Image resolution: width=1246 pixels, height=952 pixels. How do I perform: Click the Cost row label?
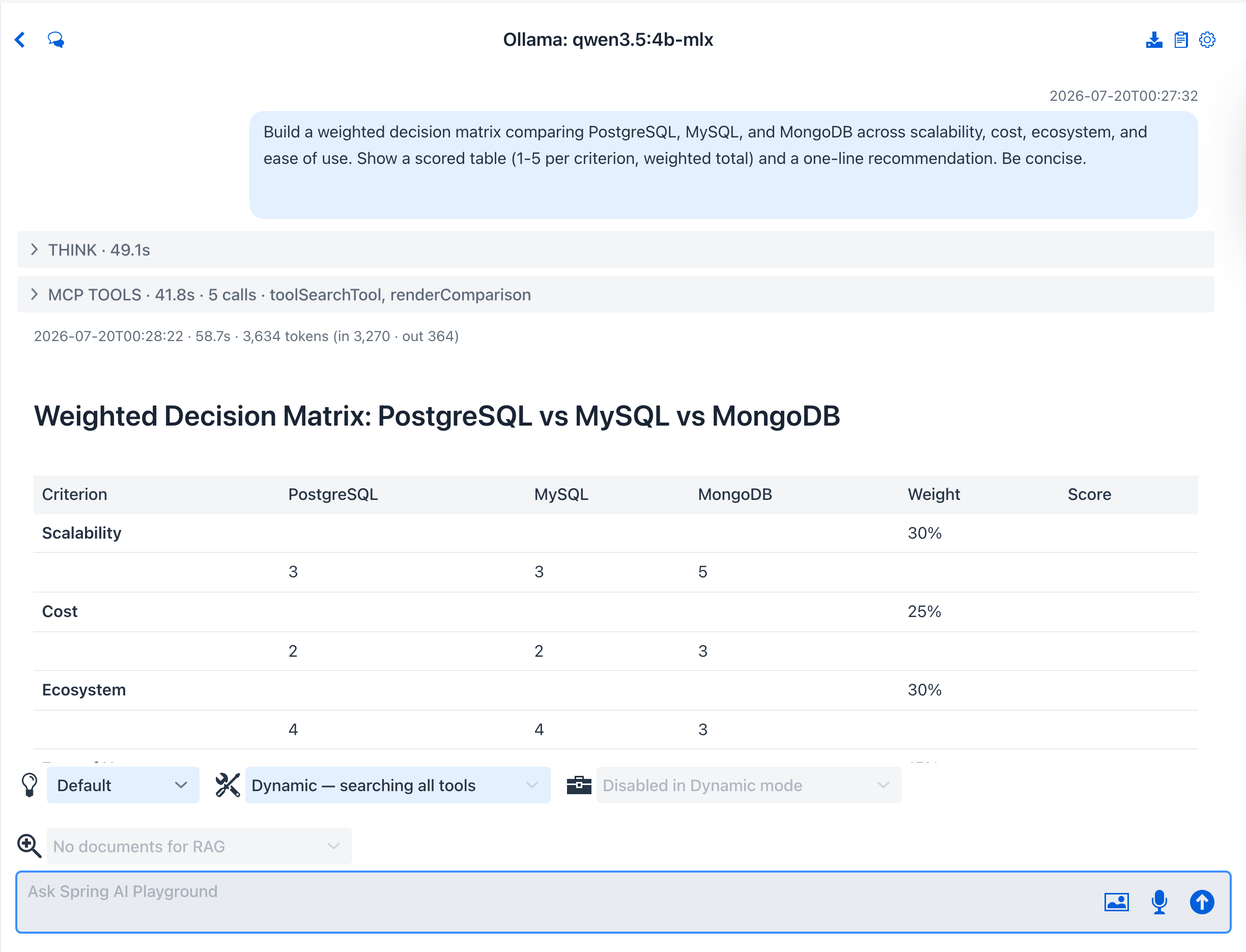coord(60,611)
